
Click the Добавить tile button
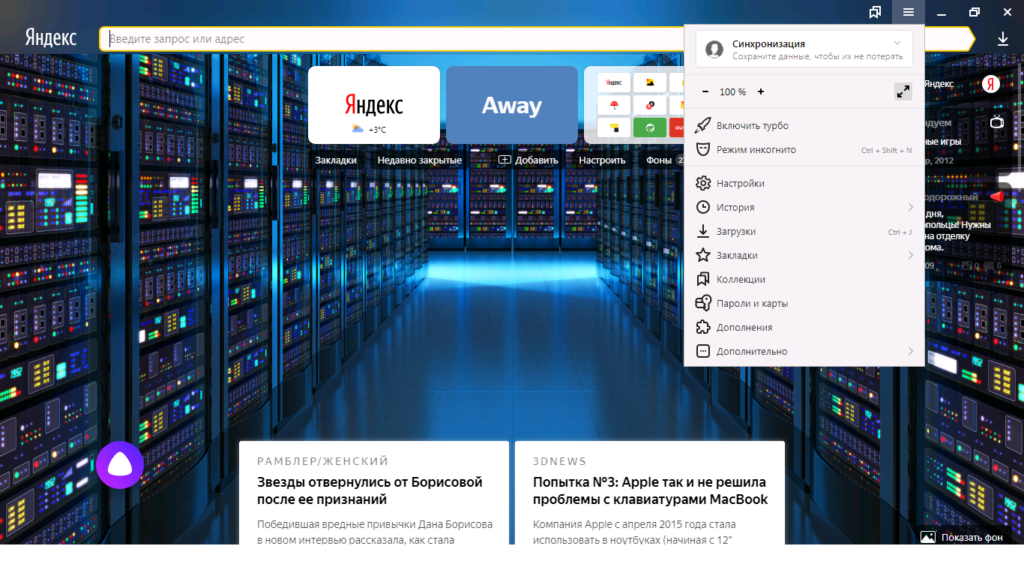pyautogui.click(x=528, y=160)
